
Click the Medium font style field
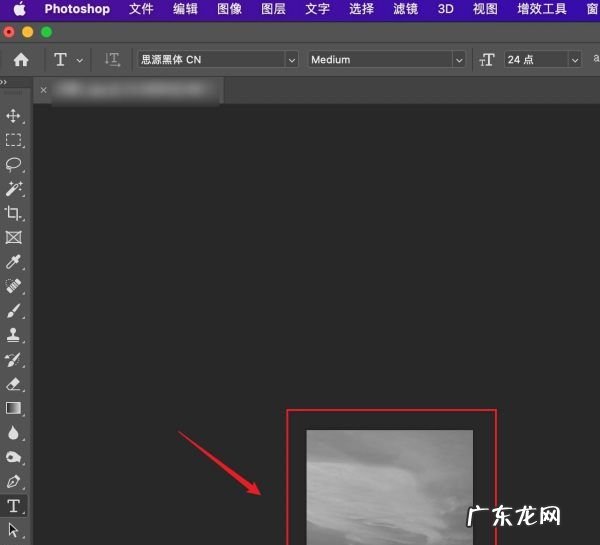[x=380, y=60]
